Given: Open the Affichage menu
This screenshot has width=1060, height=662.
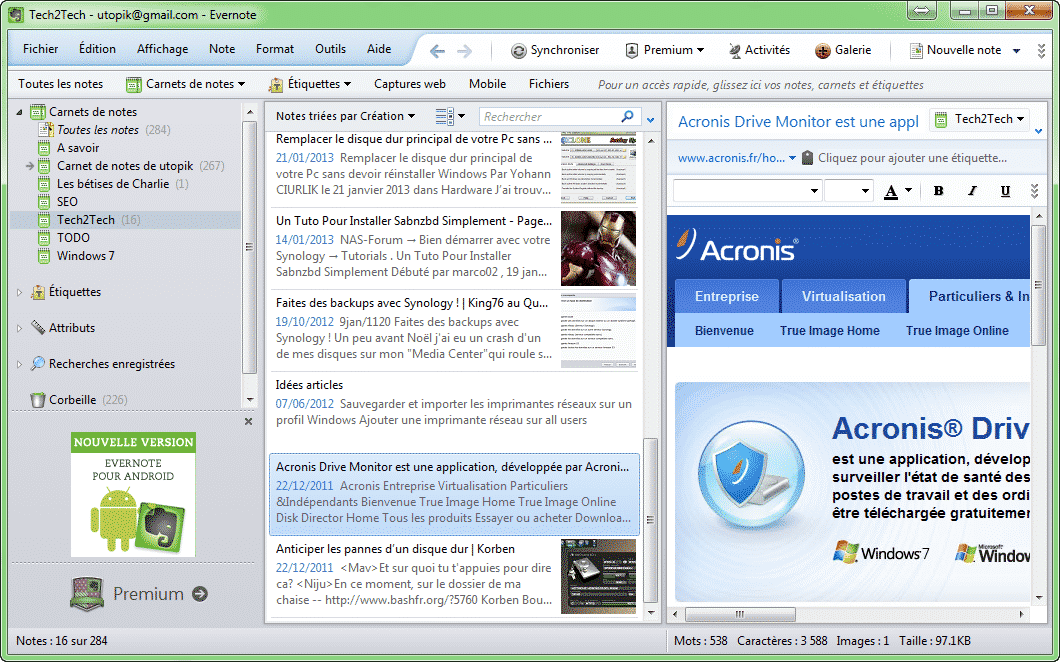Looking at the screenshot, I should pyautogui.click(x=162, y=49).
